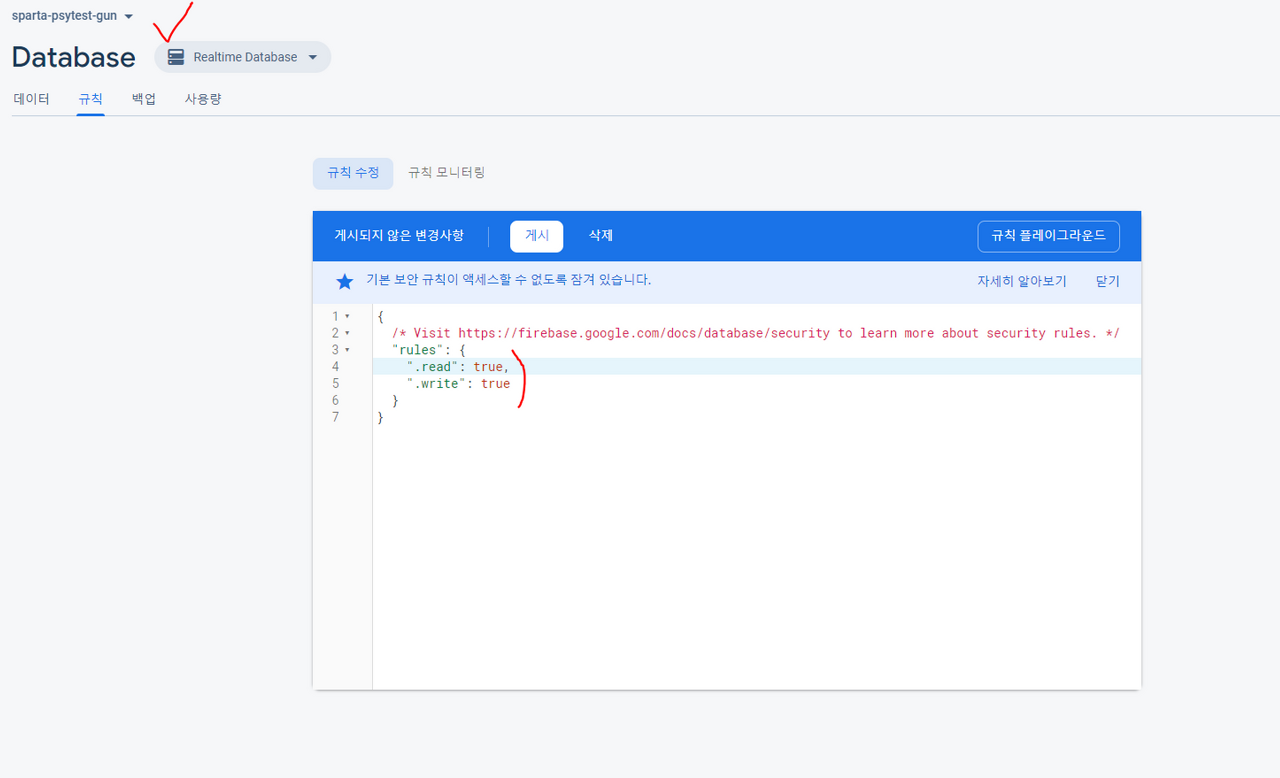The image size is (1280, 778).
Task: Collapse the comment fold arrow on line 2
Action: point(347,333)
